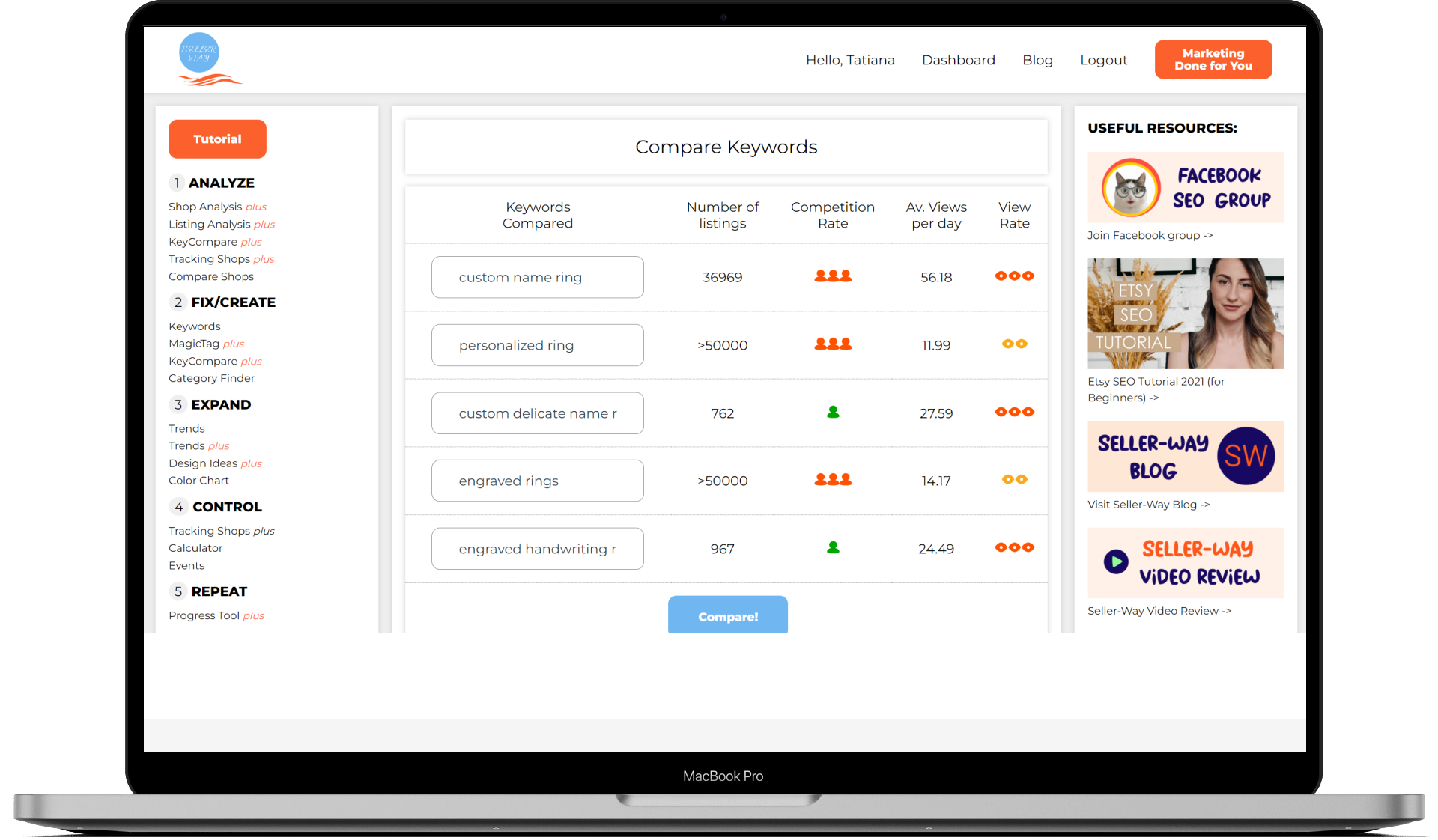This screenshot has height=840, width=1438.
Task: Click view rate icons for custom name ring
Action: coord(1014,276)
